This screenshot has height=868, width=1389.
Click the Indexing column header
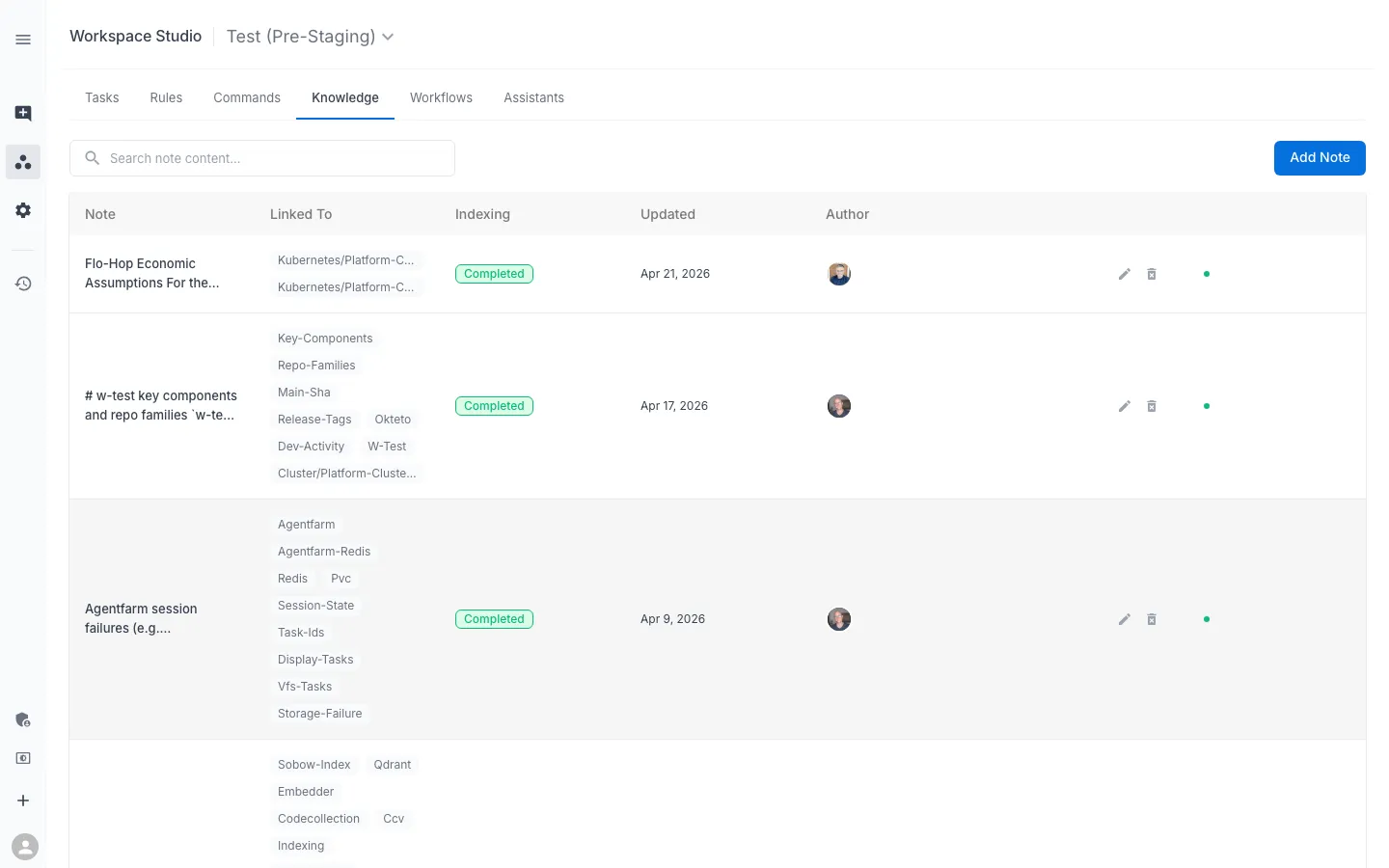pos(482,214)
